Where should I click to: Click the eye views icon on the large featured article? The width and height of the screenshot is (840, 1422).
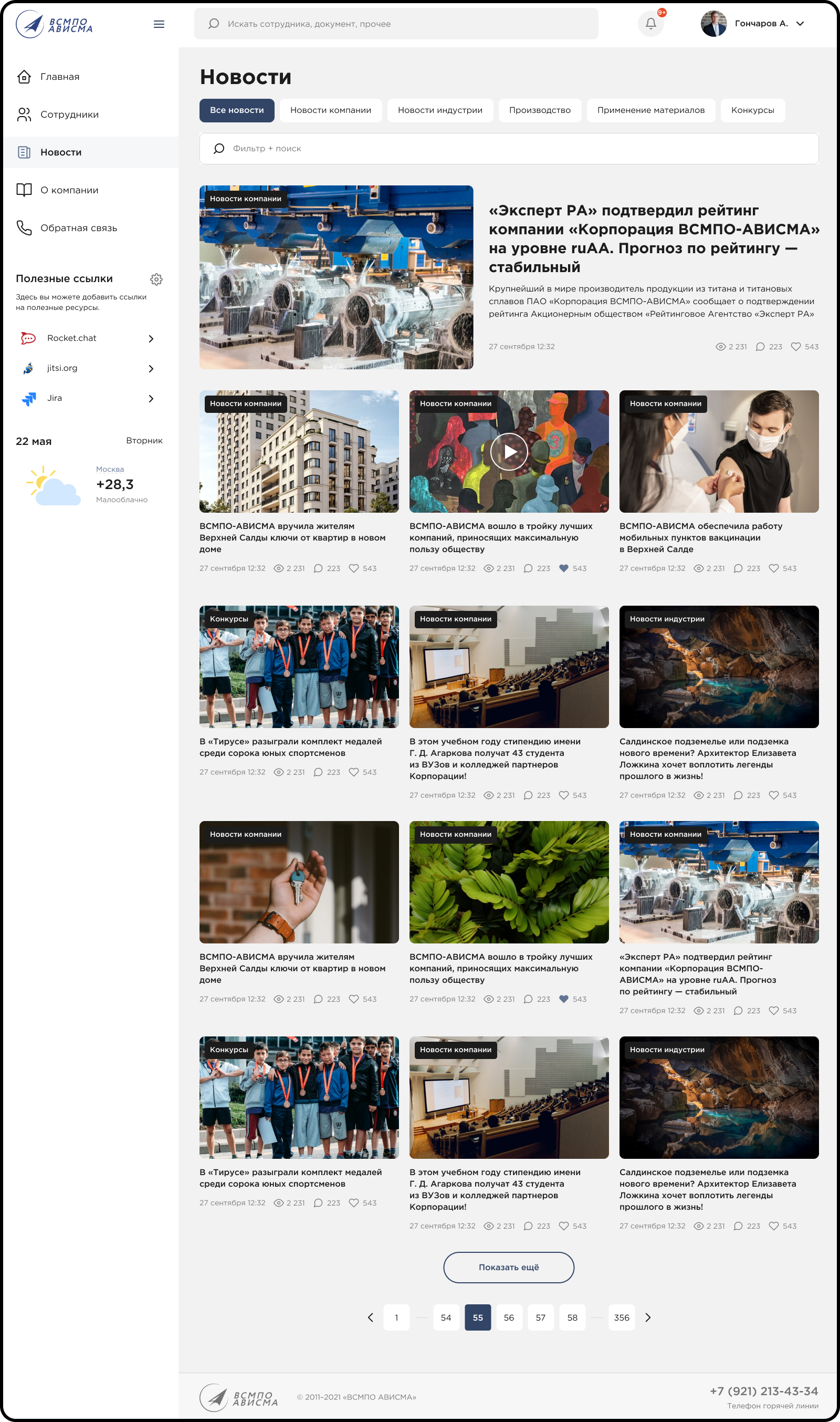[721, 347]
